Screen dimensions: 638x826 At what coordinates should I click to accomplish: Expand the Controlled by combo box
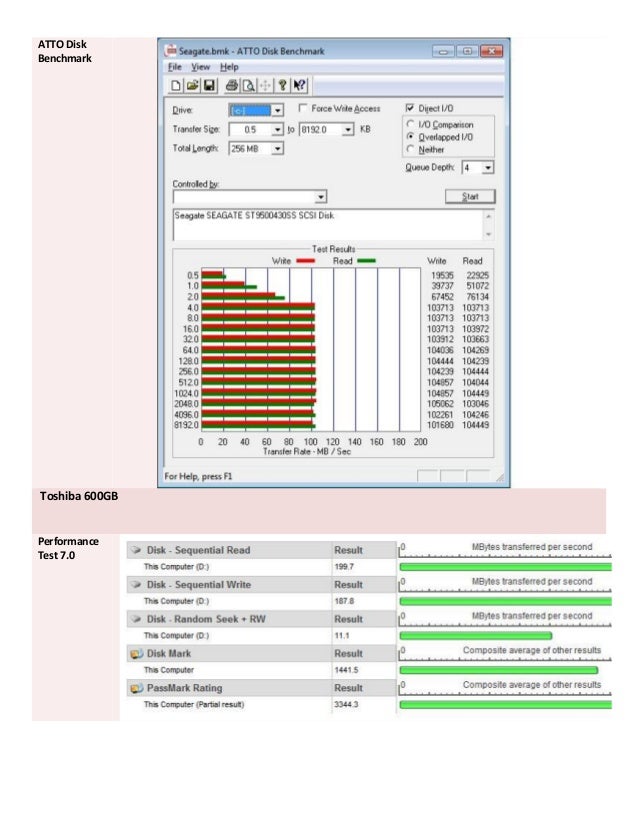click(x=321, y=197)
